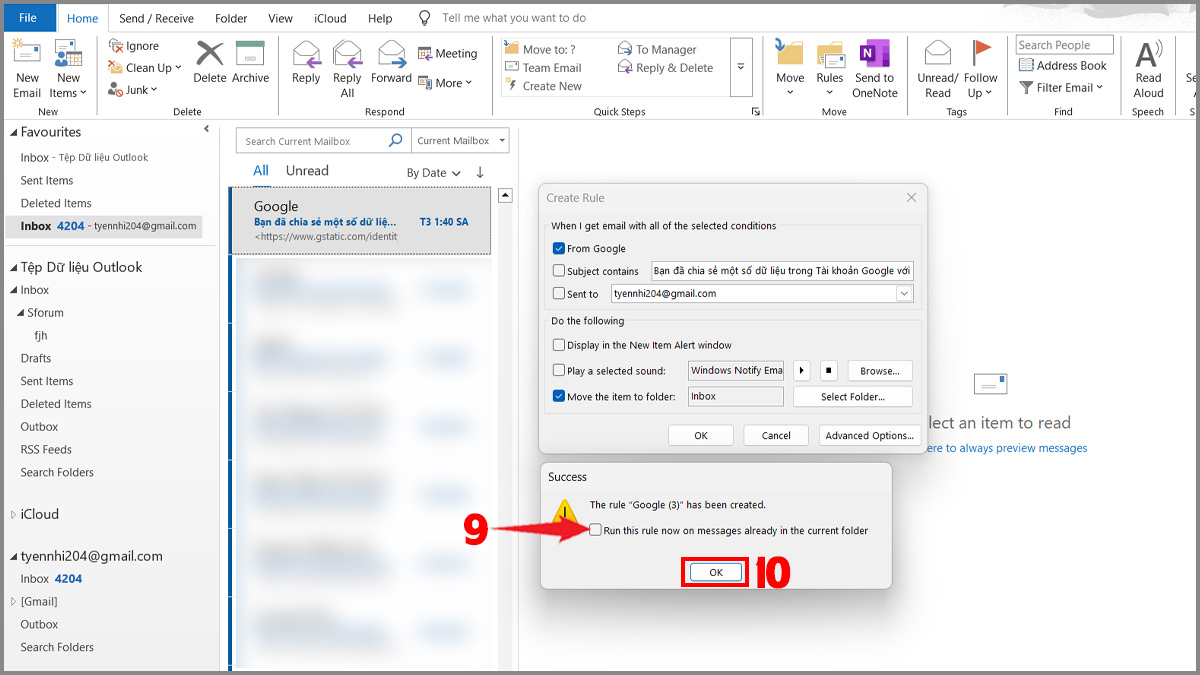Toggle Unread/Read on the message
The width and height of the screenshot is (1200, 675).
point(938,69)
